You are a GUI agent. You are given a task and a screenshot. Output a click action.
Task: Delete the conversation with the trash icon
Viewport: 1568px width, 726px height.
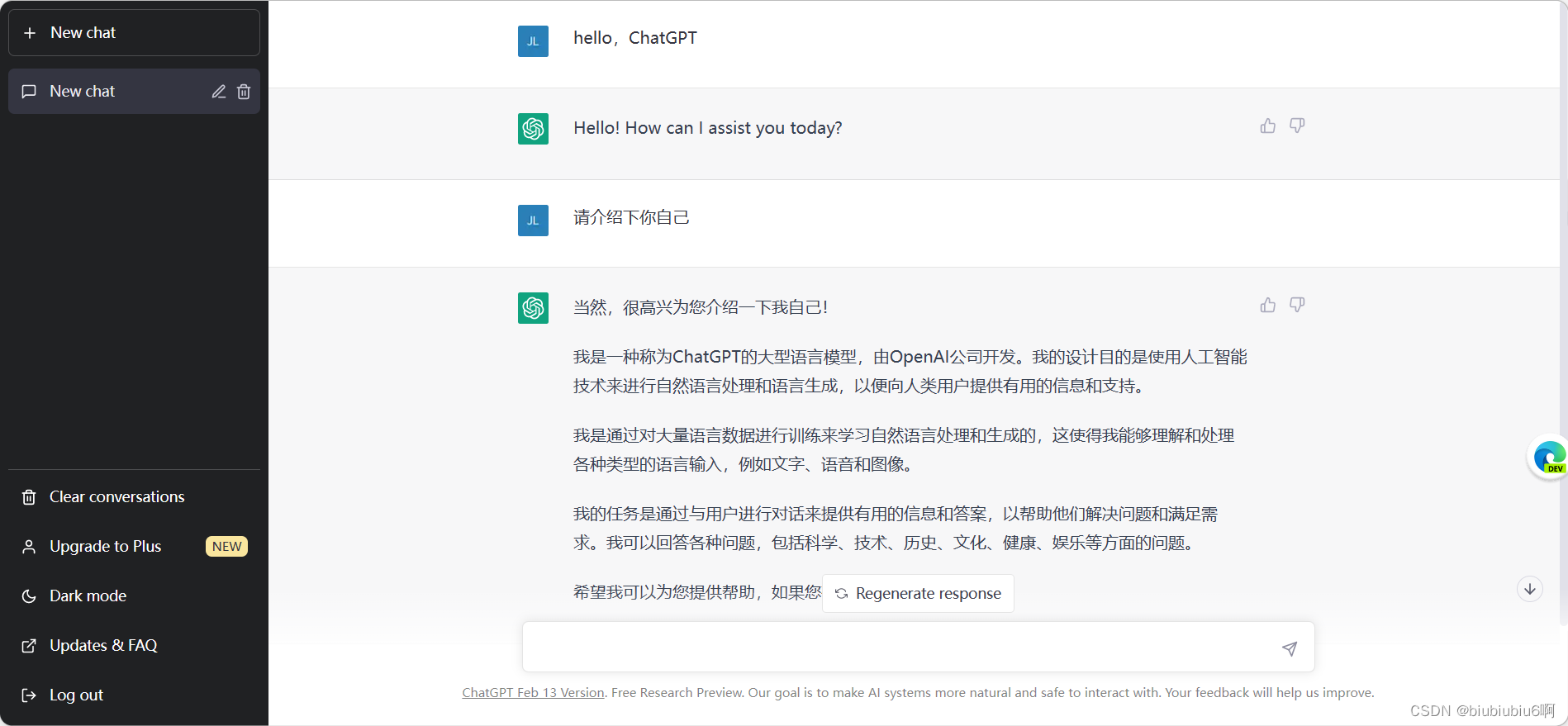pos(244,92)
